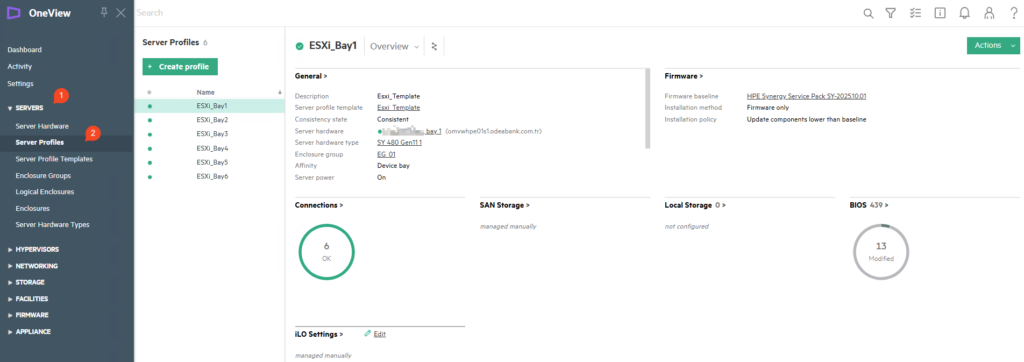Click the iLO Settings Edit link

[x=379, y=334]
